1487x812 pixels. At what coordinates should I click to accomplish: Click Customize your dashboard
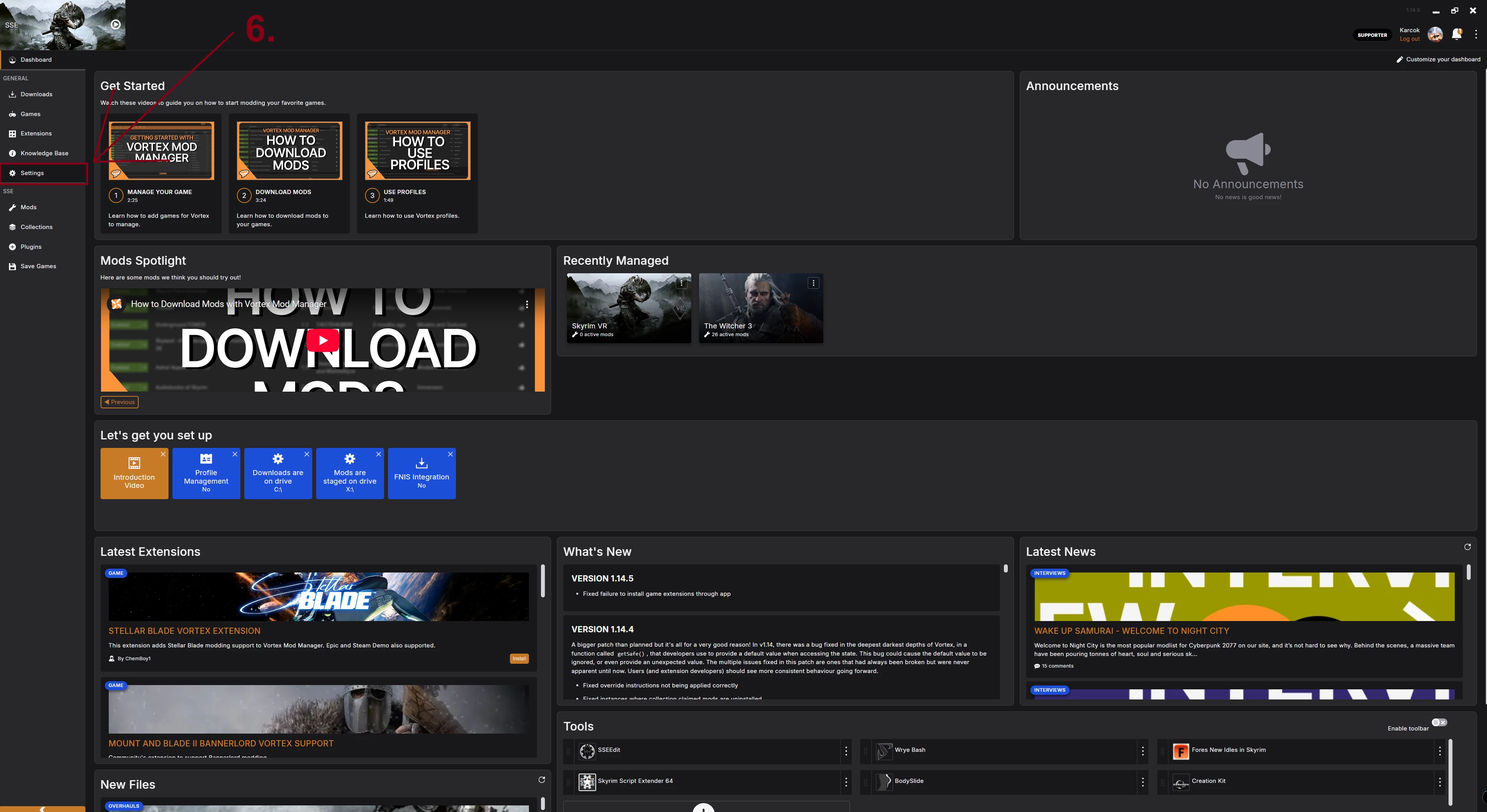pos(1438,59)
